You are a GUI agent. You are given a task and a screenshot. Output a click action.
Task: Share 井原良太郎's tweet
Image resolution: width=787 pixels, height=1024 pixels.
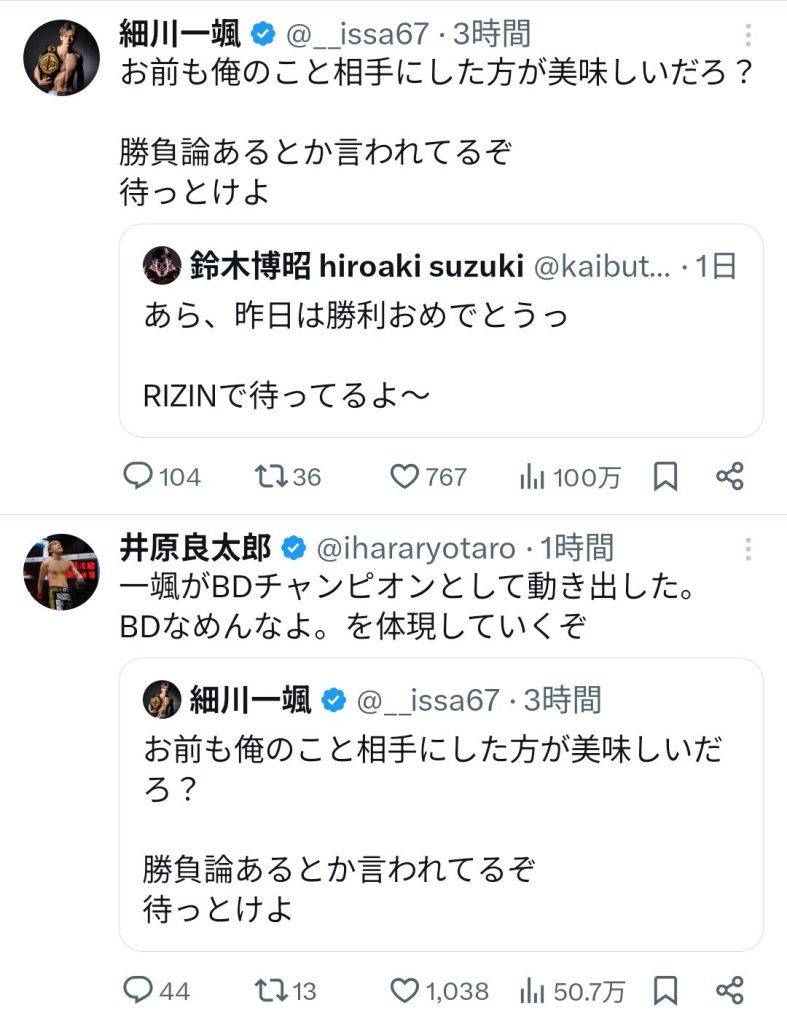(x=730, y=990)
